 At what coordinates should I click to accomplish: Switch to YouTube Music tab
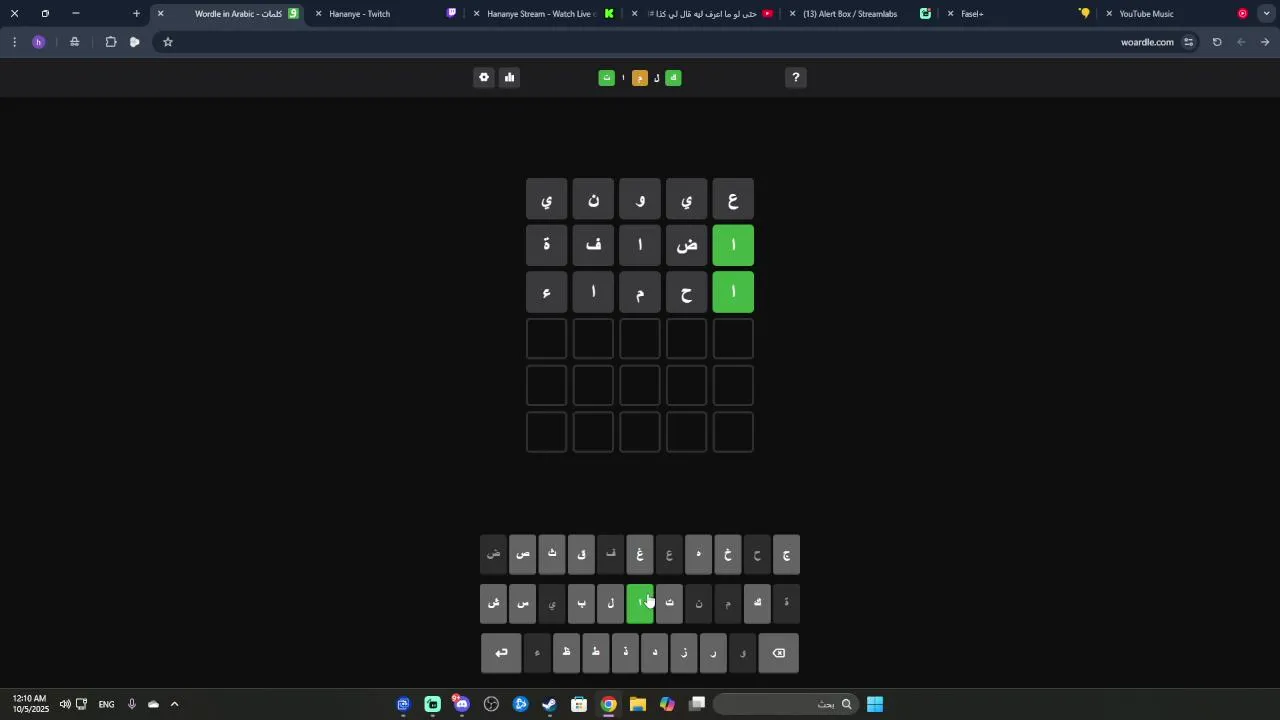[x=1178, y=14]
